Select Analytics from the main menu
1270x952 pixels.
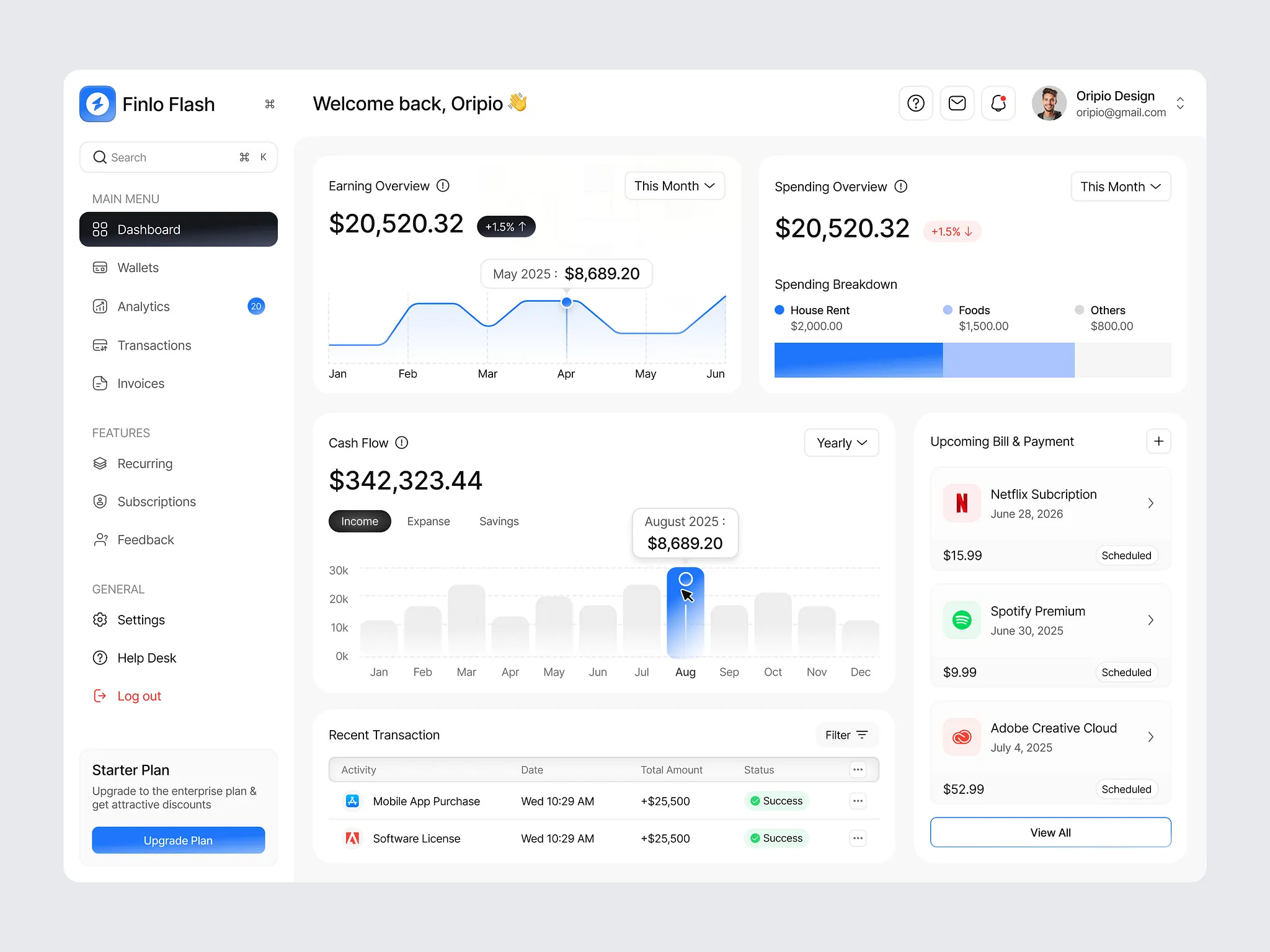coord(143,306)
